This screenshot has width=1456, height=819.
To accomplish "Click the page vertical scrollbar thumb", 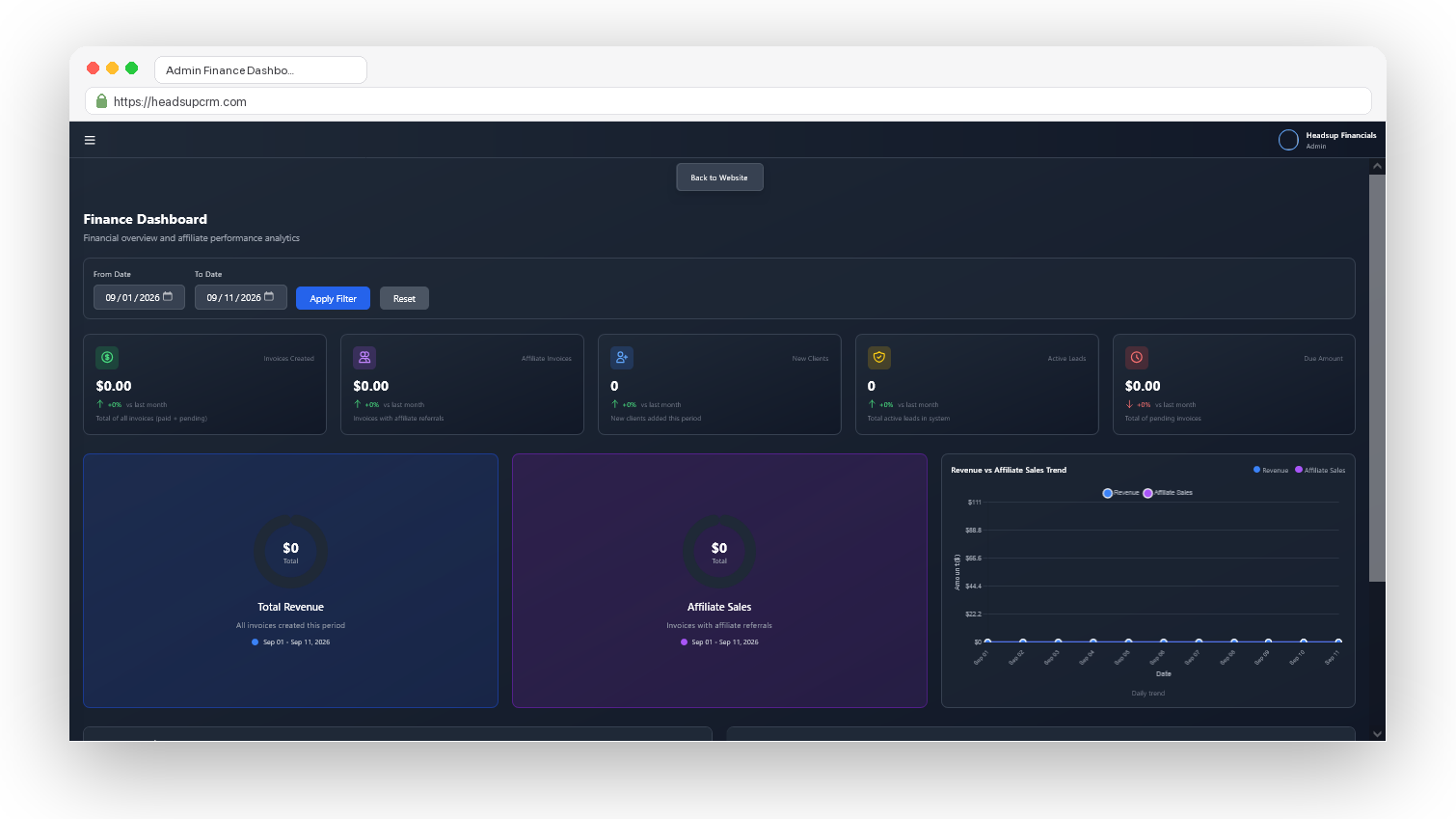I will coord(1377,378).
